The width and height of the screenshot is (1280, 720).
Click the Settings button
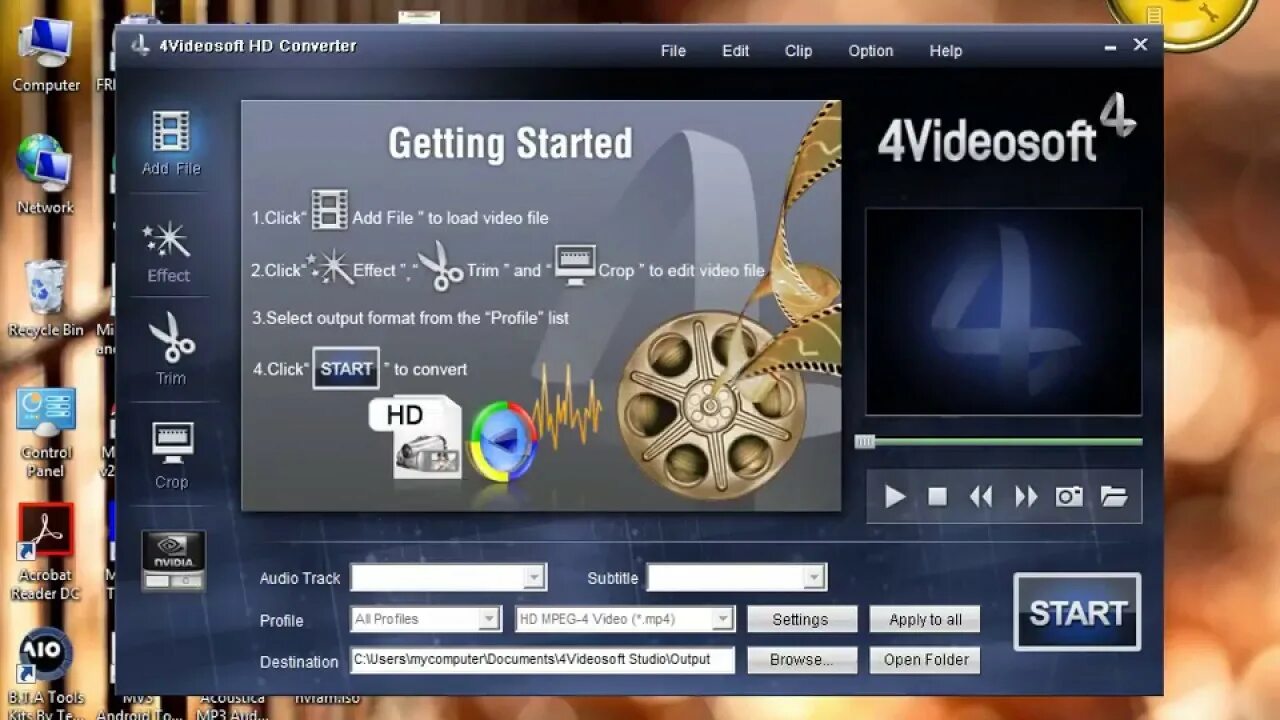(801, 619)
